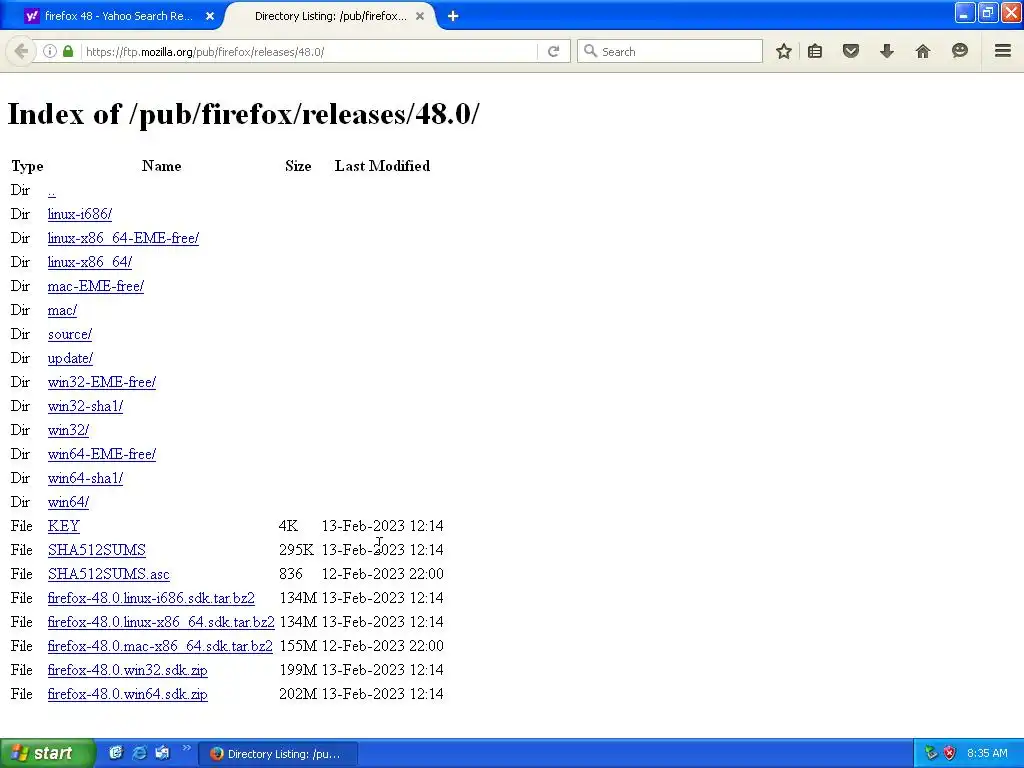Click Directory Listing taskbar button

click(278, 754)
